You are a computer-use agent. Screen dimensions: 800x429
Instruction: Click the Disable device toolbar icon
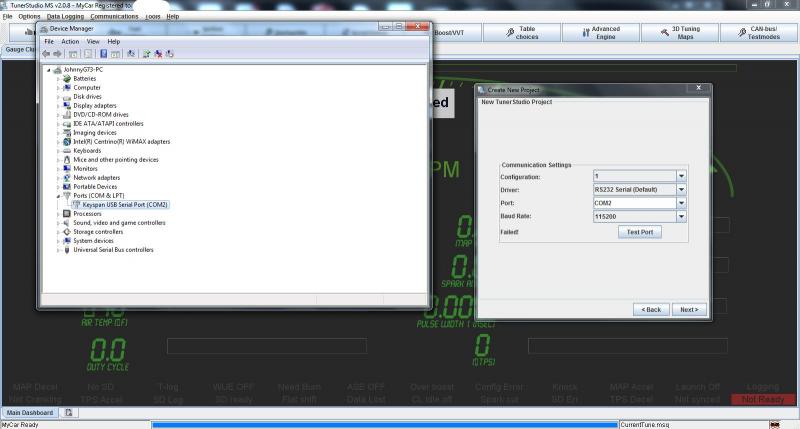pos(170,54)
